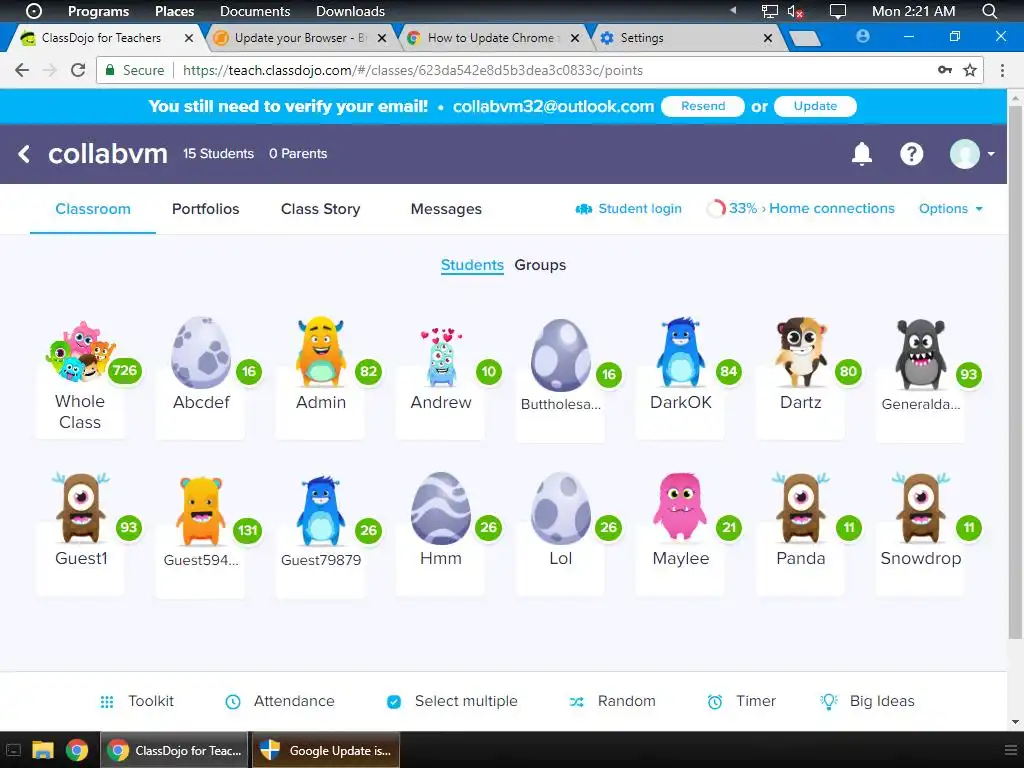Switch to the Portfolios tab
The height and width of the screenshot is (768, 1024).
point(206,209)
